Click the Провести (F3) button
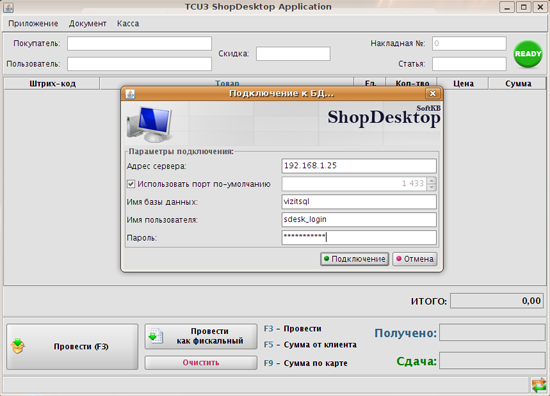550x396 pixels. pos(72,347)
